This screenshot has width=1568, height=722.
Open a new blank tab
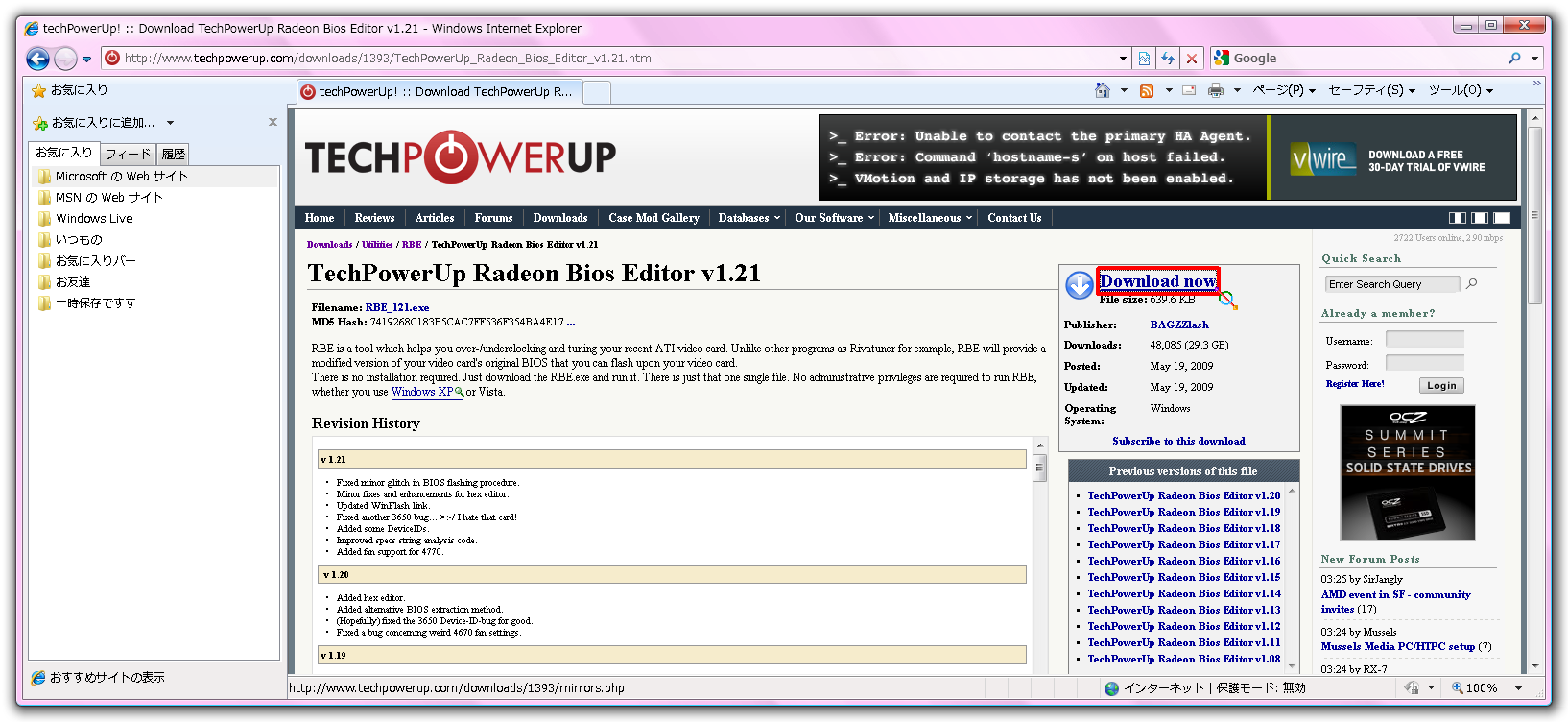pyautogui.click(x=597, y=92)
